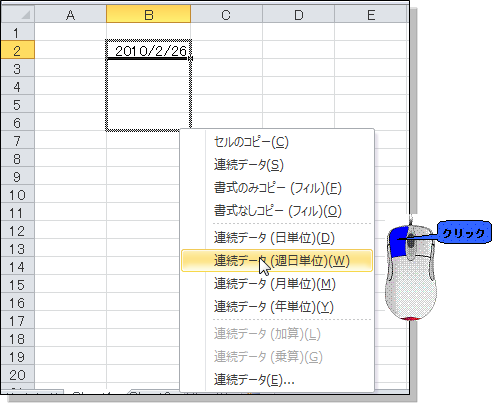The height and width of the screenshot is (403, 494).
Task: Select 連続データ(S) menu entry
Action: click(x=277, y=165)
